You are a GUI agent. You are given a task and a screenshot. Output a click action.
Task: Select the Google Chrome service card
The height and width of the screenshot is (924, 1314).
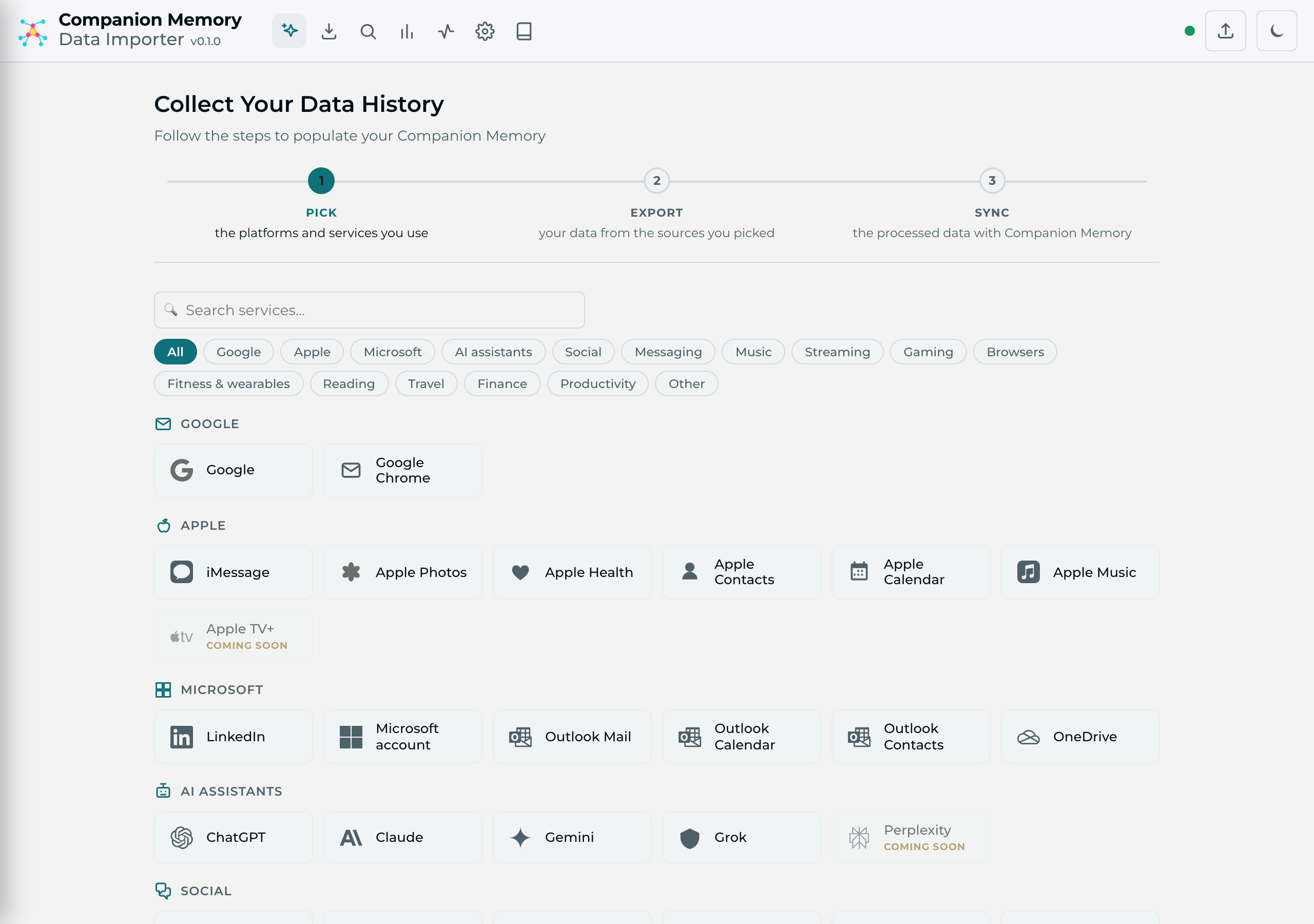[x=403, y=470]
